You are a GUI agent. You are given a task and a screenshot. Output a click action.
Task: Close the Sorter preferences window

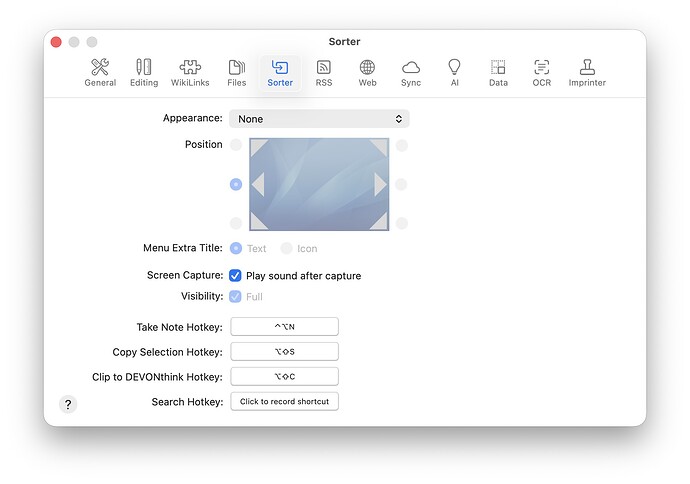click(x=56, y=42)
